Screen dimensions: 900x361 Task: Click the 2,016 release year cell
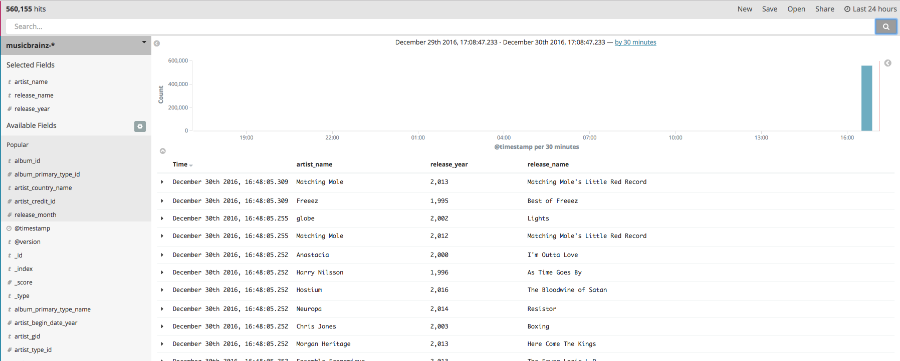point(439,290)
